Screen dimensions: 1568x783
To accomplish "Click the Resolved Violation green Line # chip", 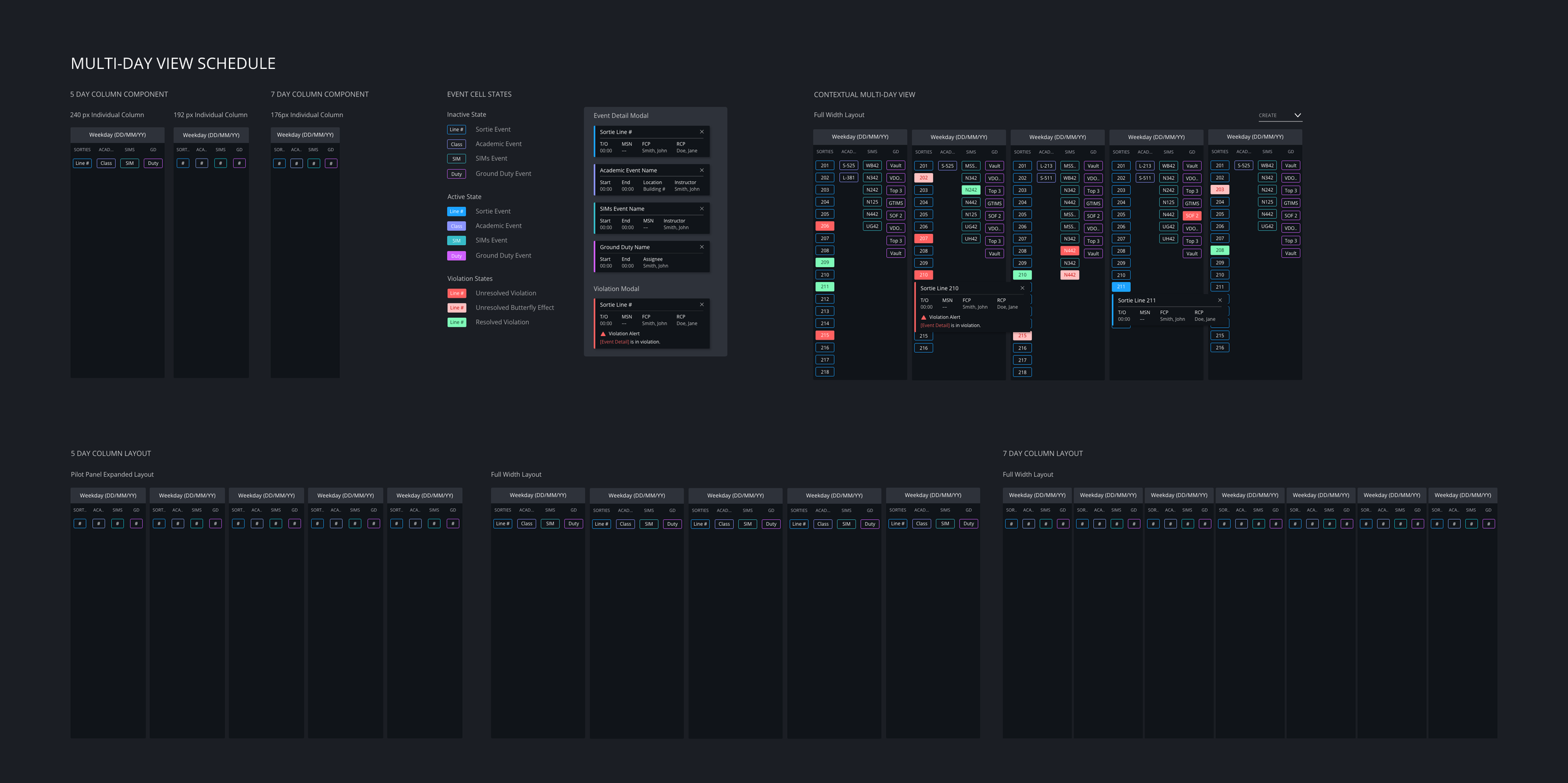I will click(457, 322).
